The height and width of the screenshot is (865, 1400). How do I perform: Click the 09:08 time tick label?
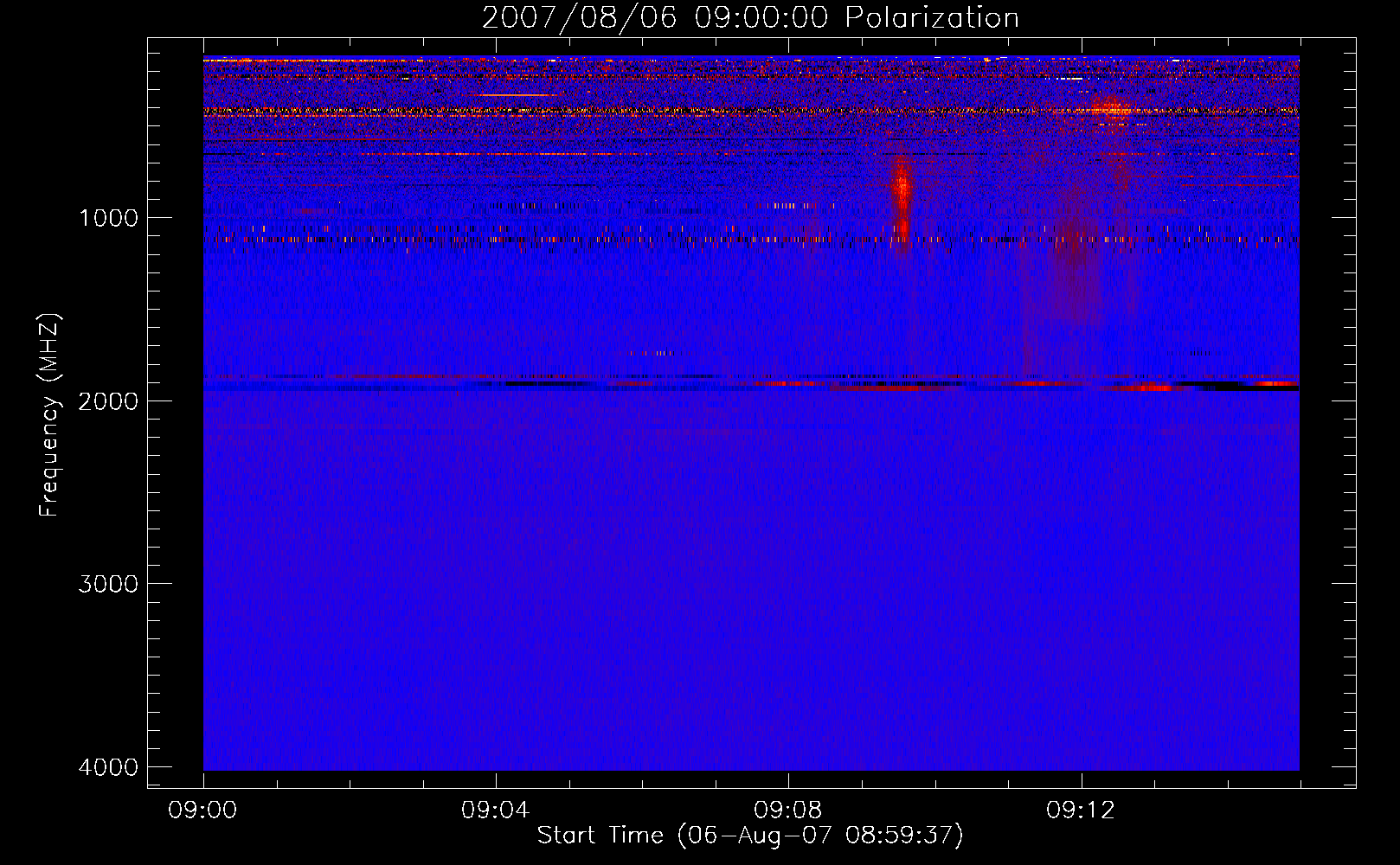point(787,811)
